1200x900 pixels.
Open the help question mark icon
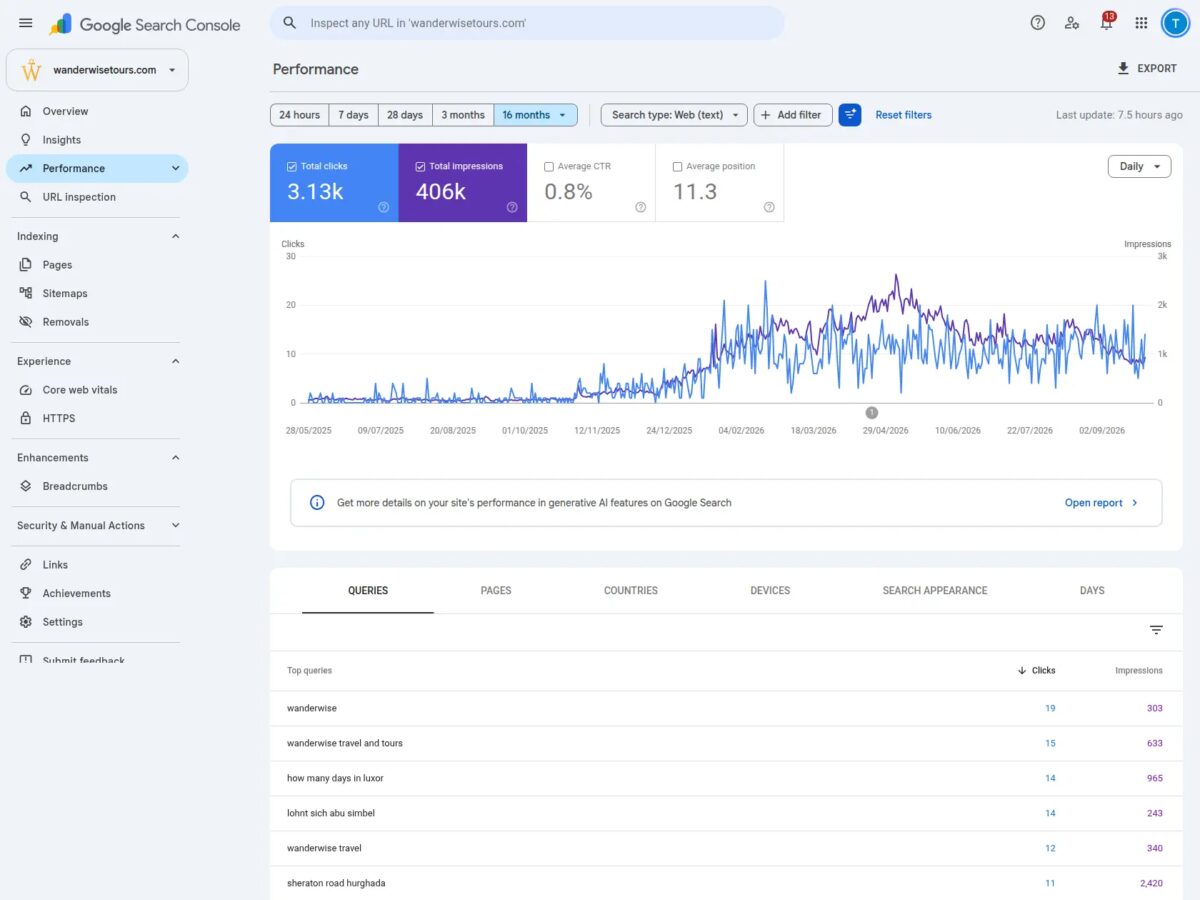(1038, 23)
